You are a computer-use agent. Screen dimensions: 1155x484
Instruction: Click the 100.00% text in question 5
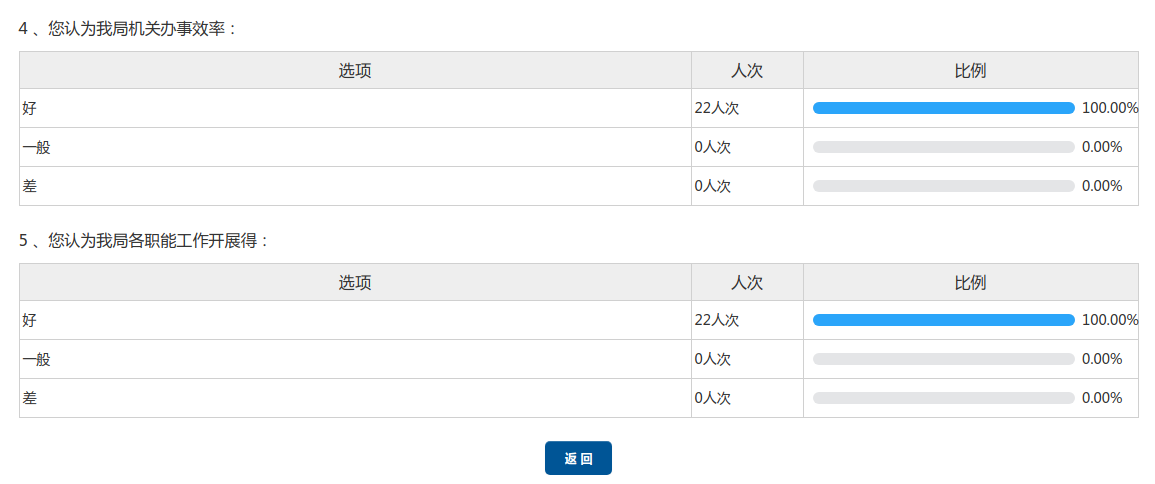pyautogui.click(x=1110, y=320)
